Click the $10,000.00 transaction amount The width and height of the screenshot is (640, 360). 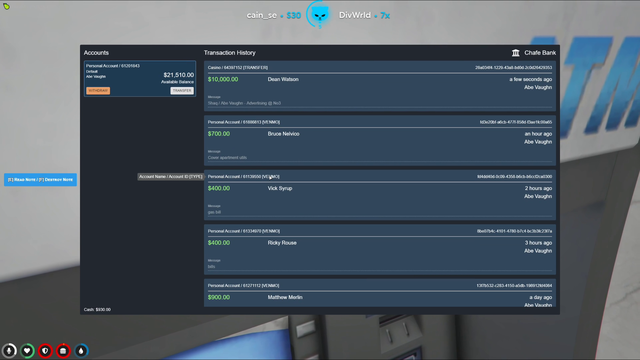(223, 79)
